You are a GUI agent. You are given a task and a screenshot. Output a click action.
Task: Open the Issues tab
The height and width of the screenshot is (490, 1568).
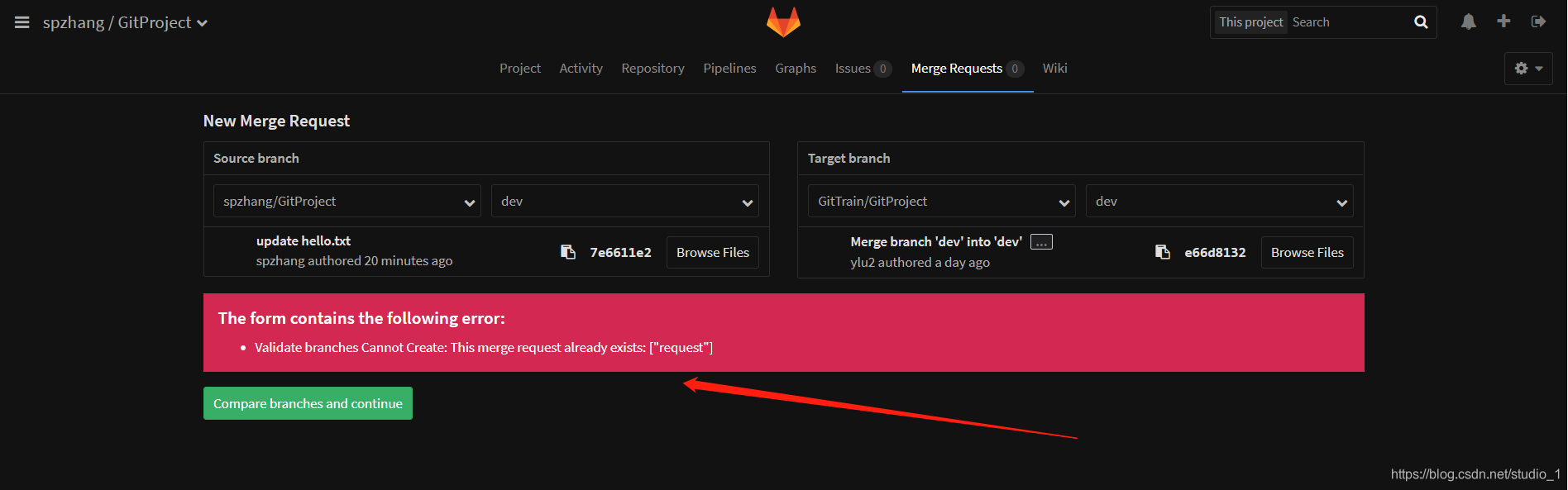tap(863, 69)
